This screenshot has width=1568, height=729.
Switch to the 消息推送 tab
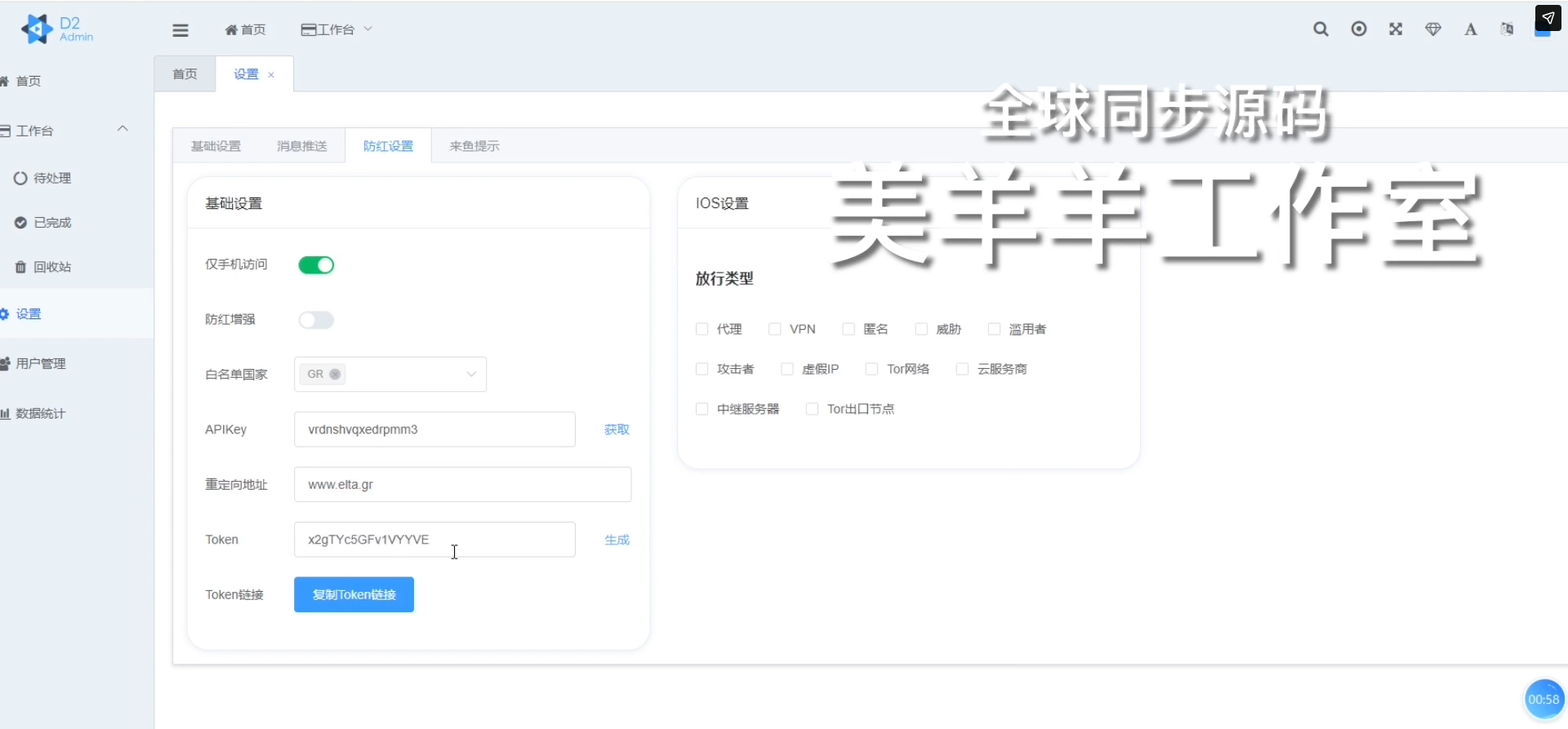pyautogui.click(x=302, y=146)
